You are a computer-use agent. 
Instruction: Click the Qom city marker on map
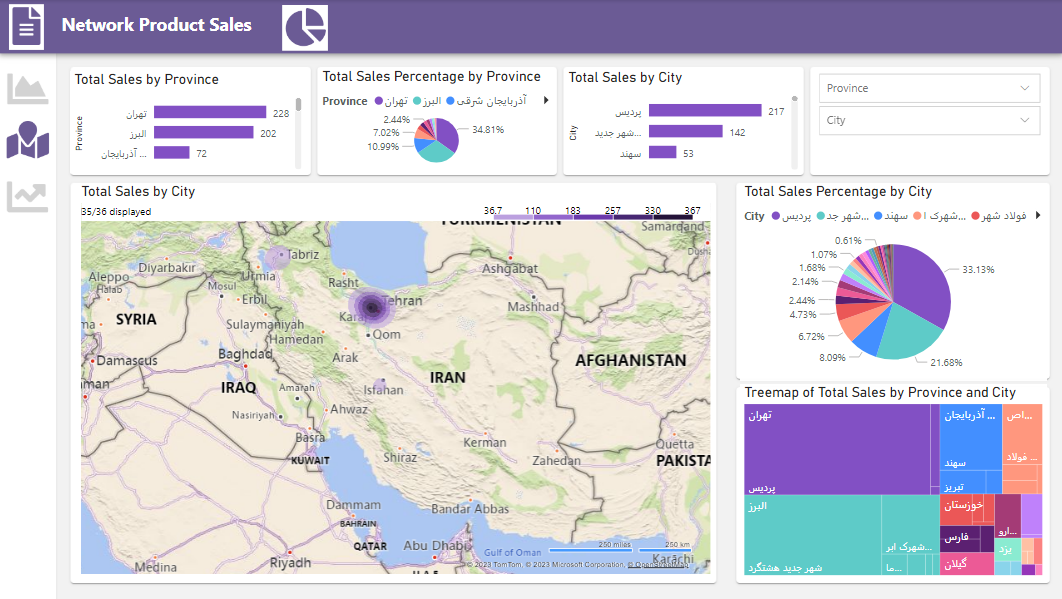click(x=368, y=335)
